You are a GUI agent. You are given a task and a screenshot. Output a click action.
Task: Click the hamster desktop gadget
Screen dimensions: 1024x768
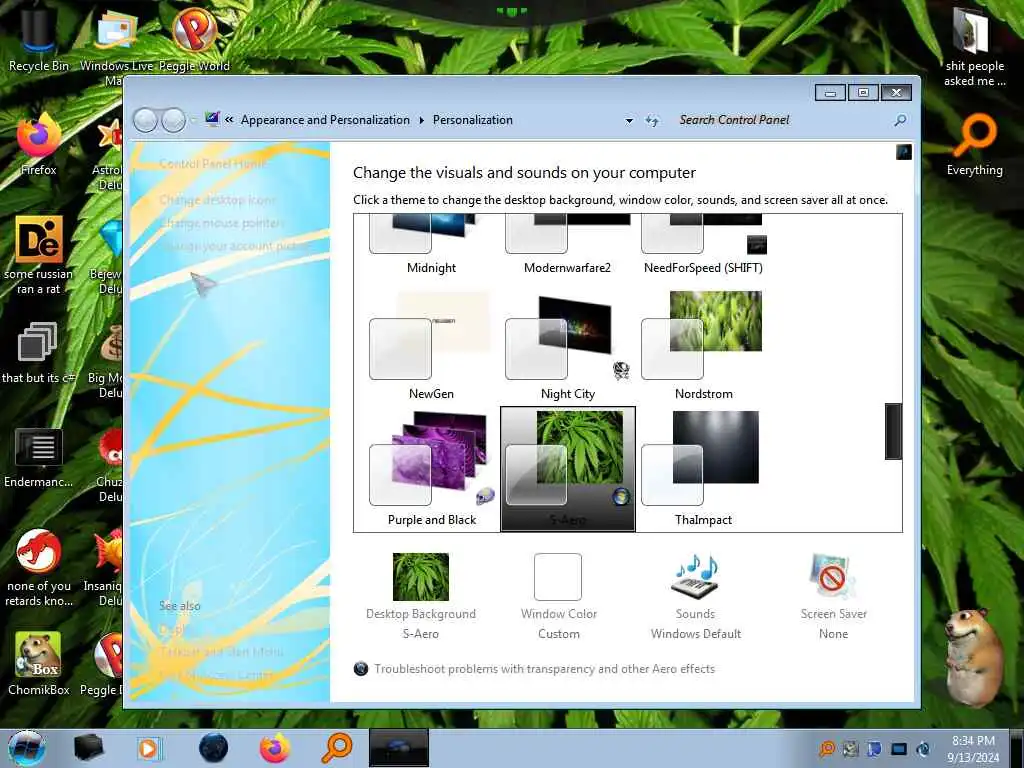click(974, 656)
